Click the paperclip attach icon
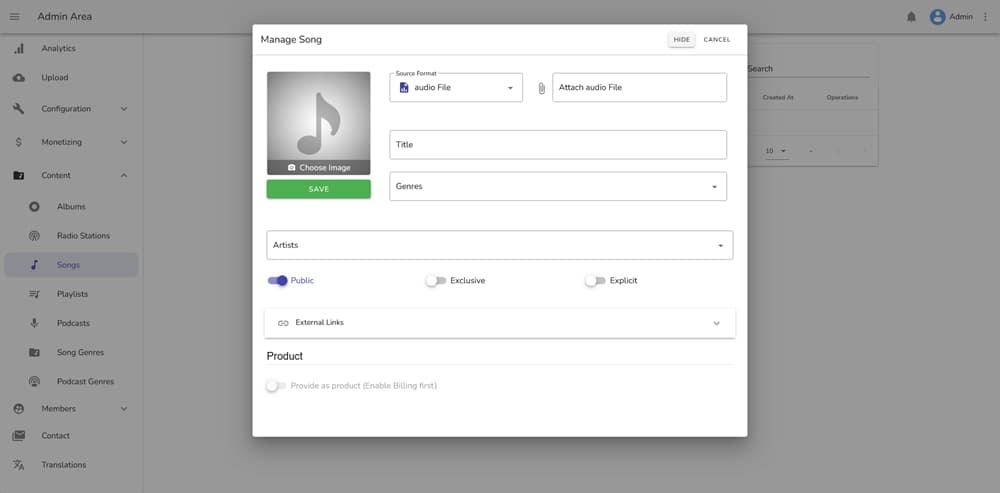The width and height of the screenshot is (1000, 493). tap(542, 88)
